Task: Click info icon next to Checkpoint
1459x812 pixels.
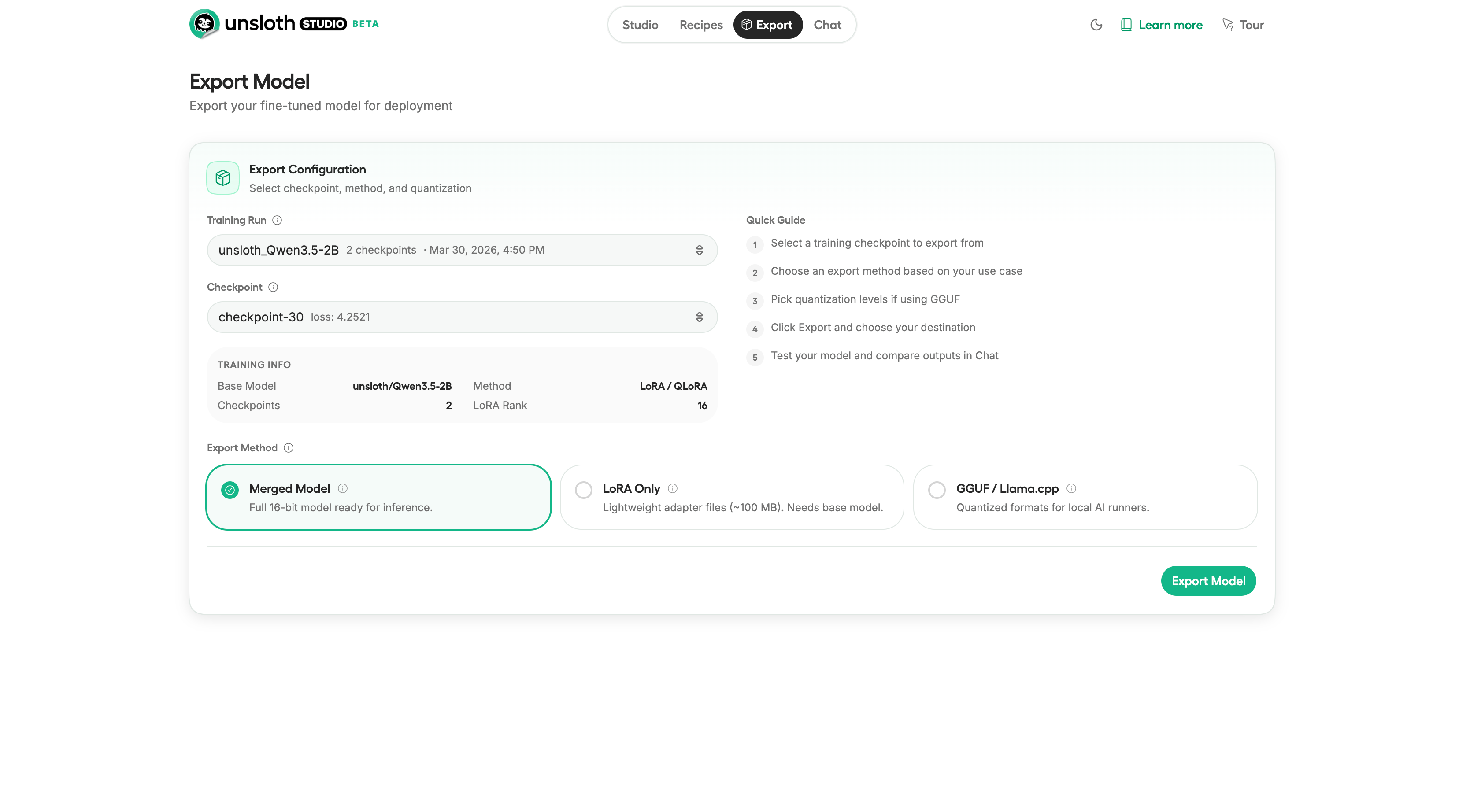Action: [273, 287]
